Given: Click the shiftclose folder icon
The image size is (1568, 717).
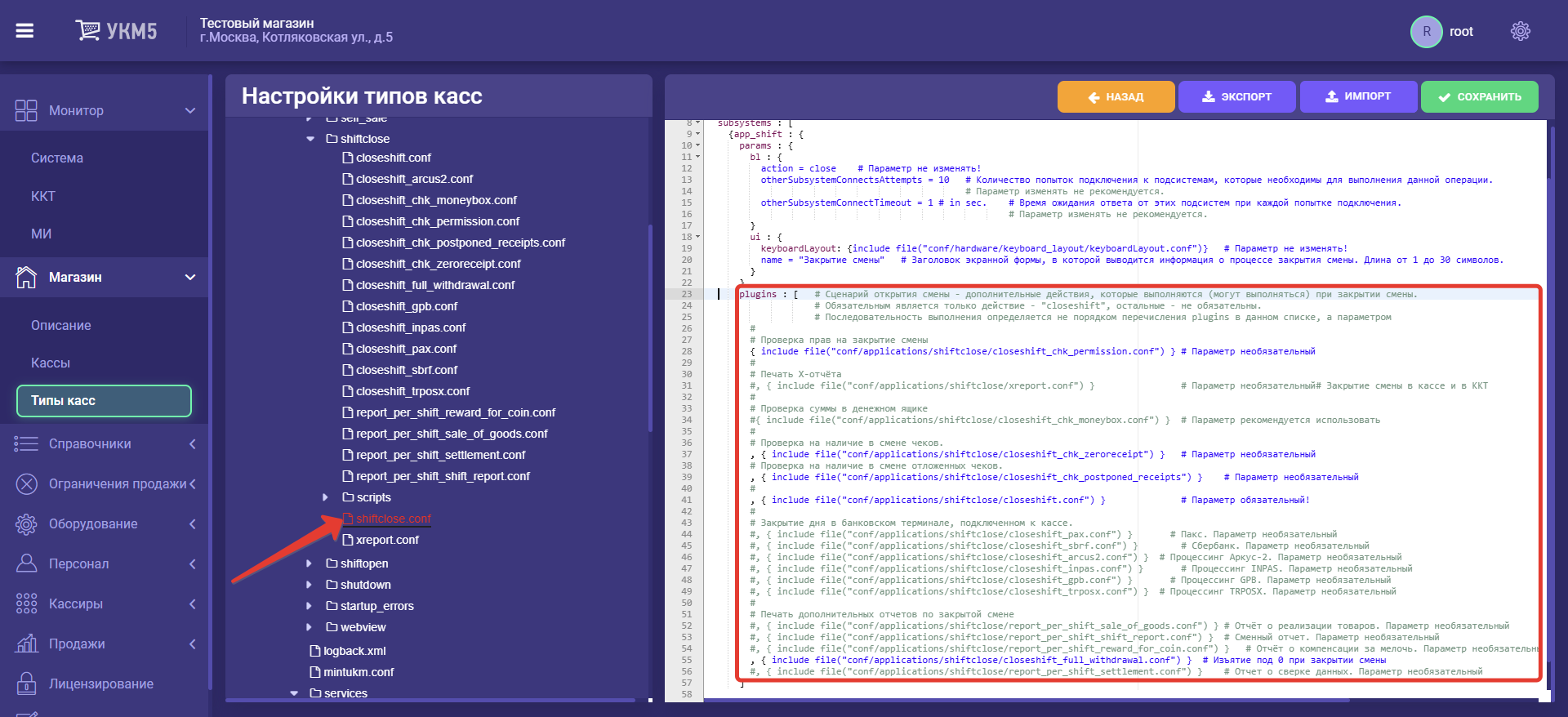Looking at the screenshot, I should point(332,139).
